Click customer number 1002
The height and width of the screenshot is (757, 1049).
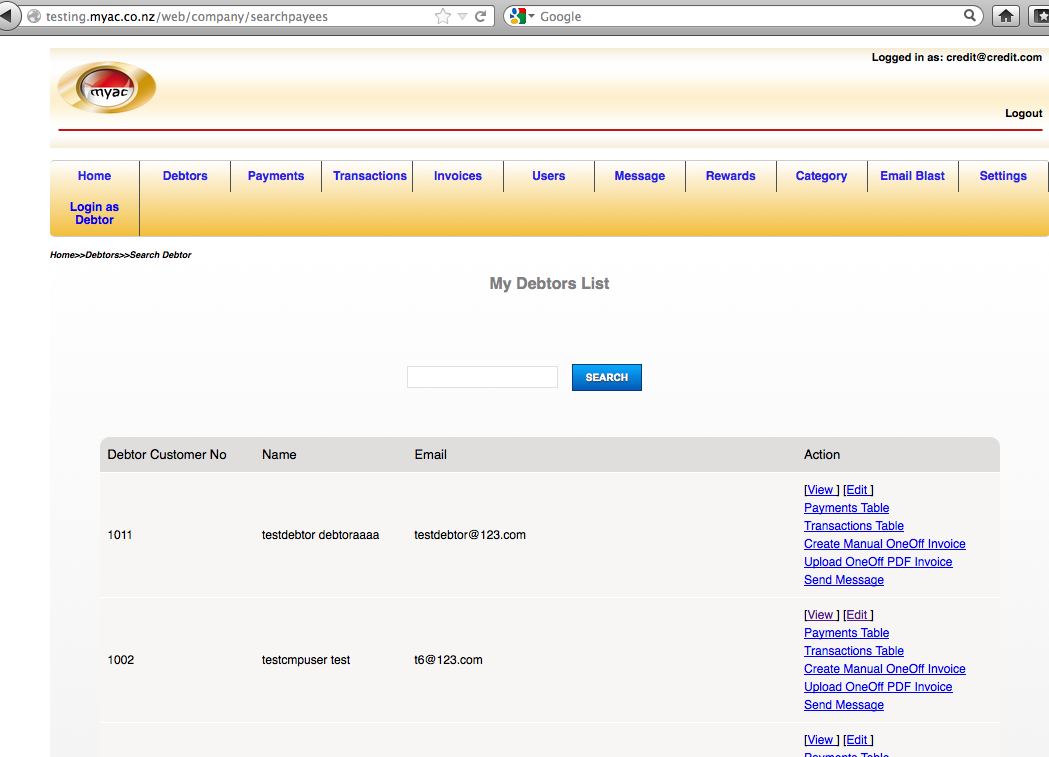tap(120, 659)
